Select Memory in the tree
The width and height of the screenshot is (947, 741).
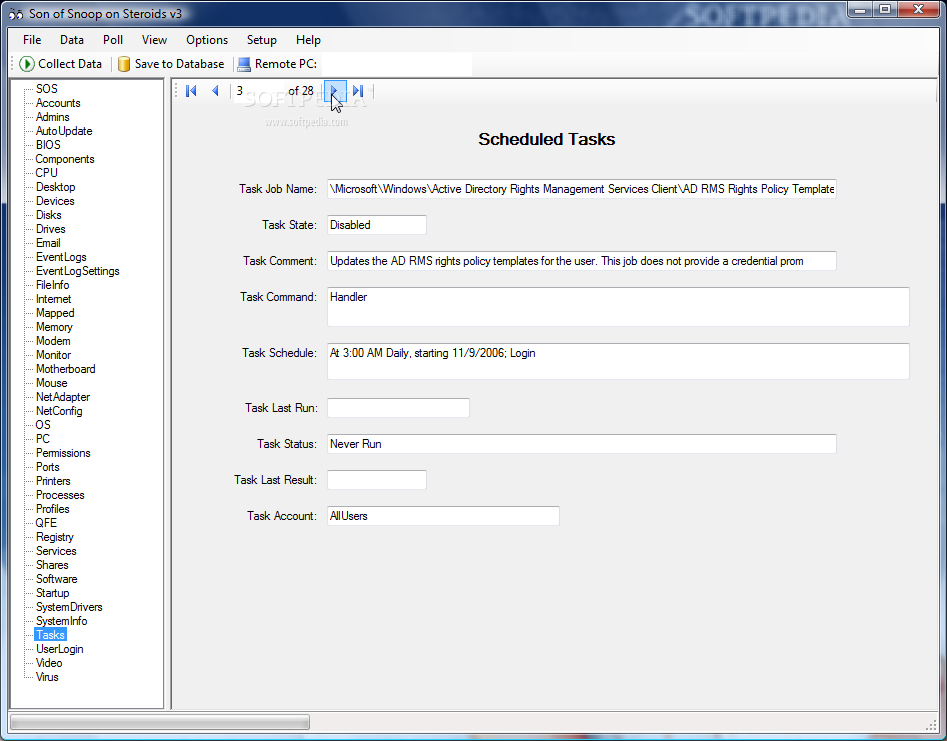(x=54, y=327)
